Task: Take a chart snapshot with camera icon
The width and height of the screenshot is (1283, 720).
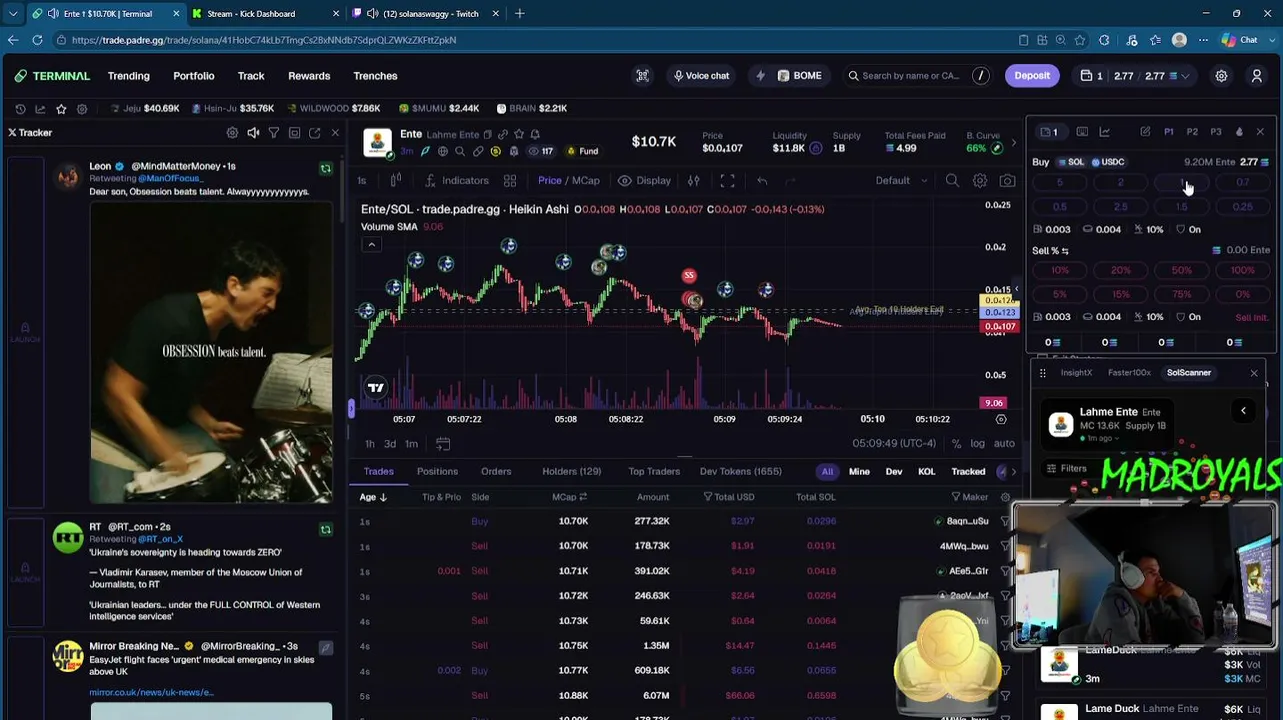Action: click(1007, 181)
